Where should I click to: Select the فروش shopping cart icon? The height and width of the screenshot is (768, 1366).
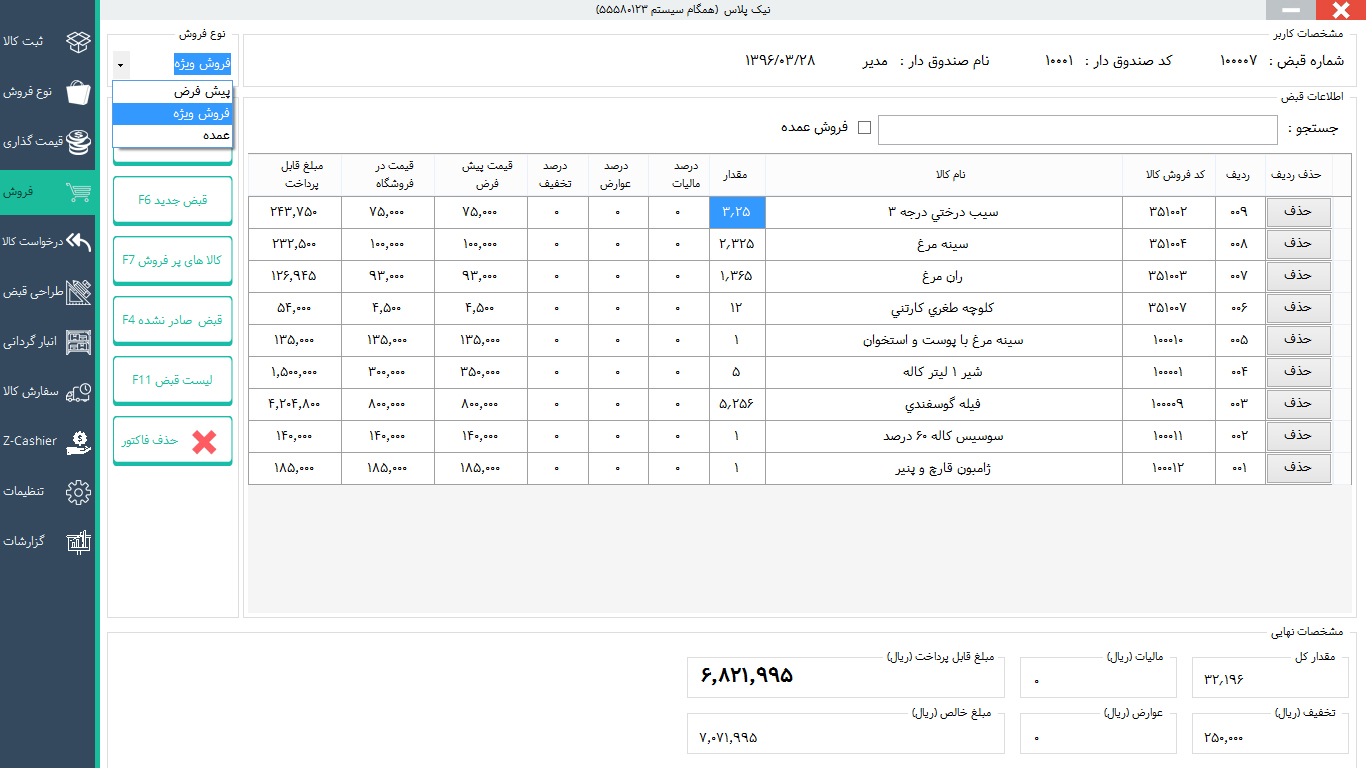(78, 192)
